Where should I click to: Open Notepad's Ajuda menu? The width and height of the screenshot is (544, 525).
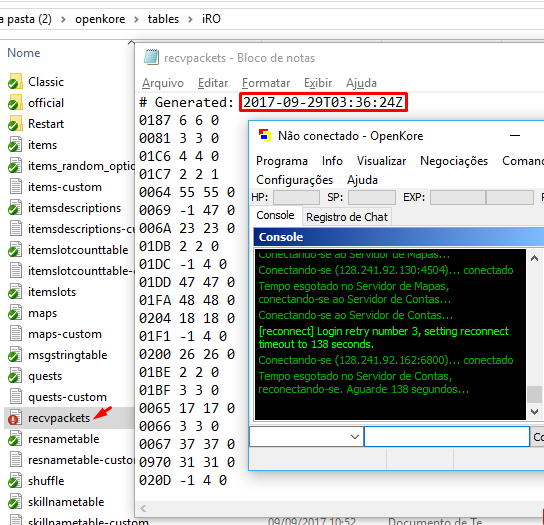point(361,83)
